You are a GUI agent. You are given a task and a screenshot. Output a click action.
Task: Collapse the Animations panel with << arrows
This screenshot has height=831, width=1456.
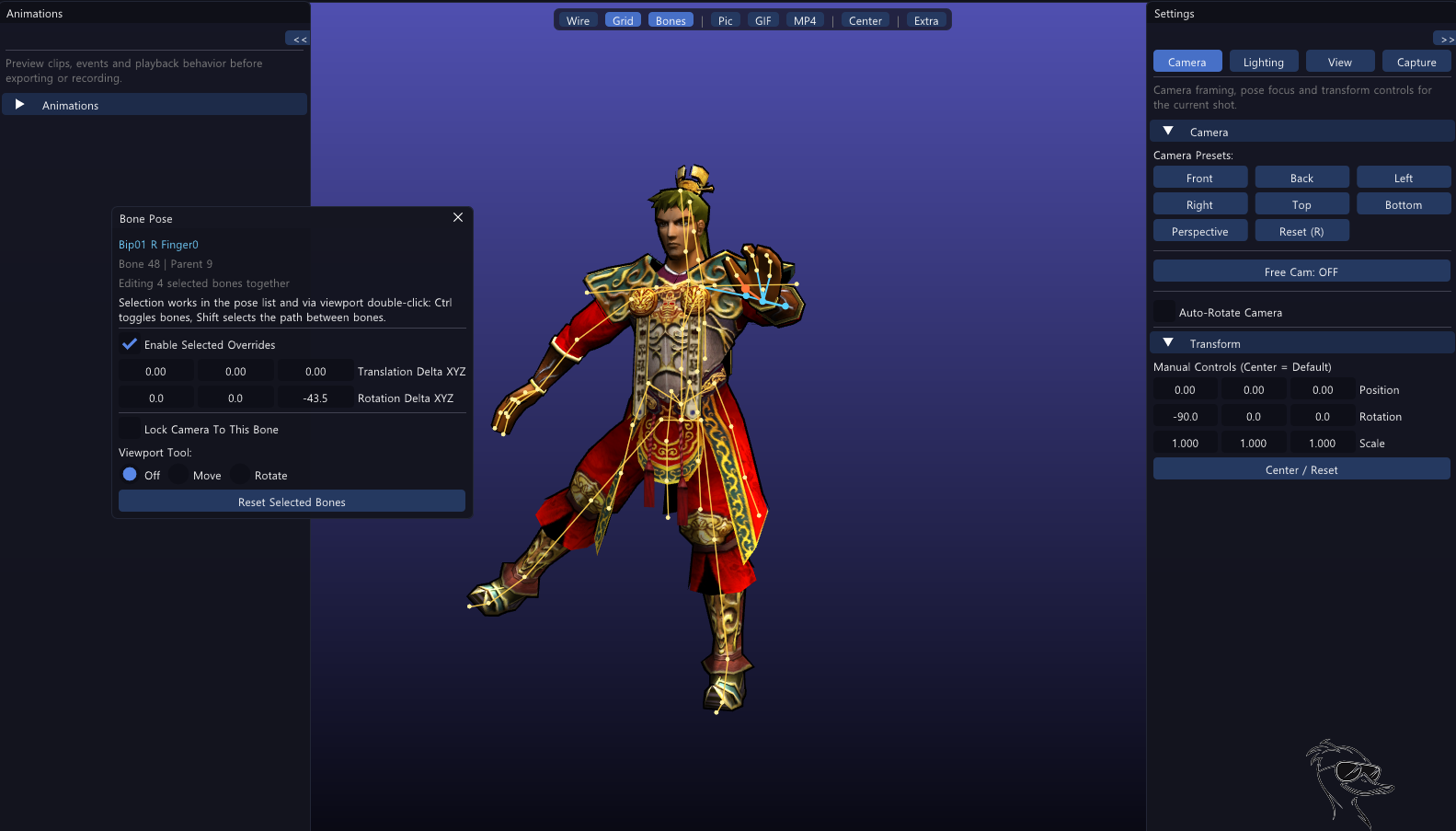(299, 39)
